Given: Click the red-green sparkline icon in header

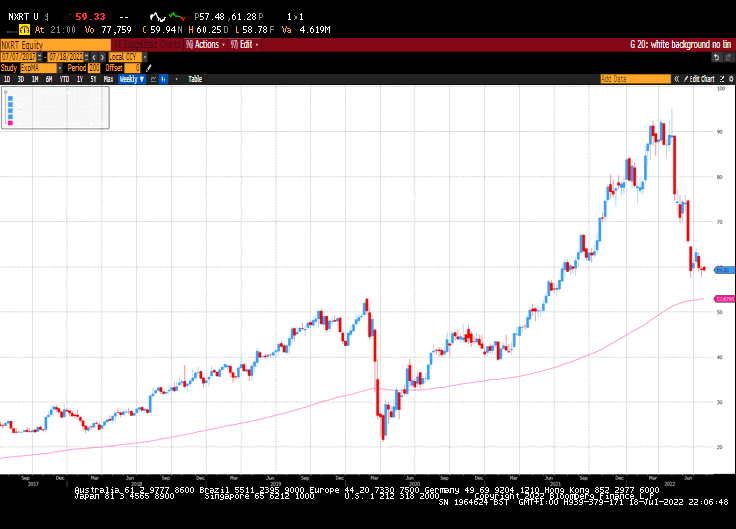Looking at the screenshot, I should tap(177, 16).
